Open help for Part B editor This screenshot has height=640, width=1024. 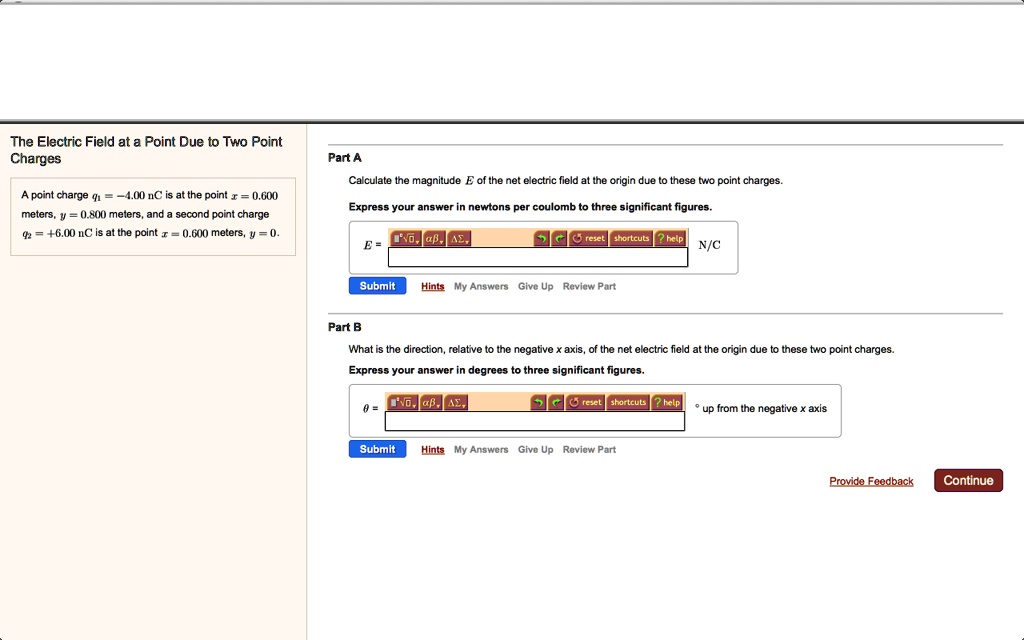click(x=667, y=402)
